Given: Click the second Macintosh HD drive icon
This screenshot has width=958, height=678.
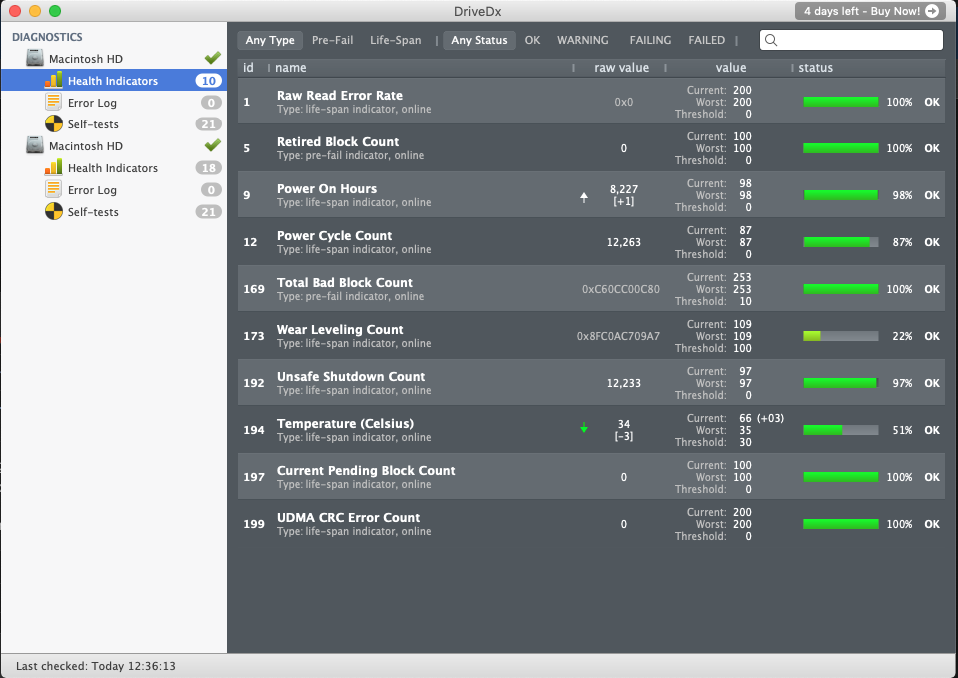Looking at the screenshot, I should [x=35, y=145].
